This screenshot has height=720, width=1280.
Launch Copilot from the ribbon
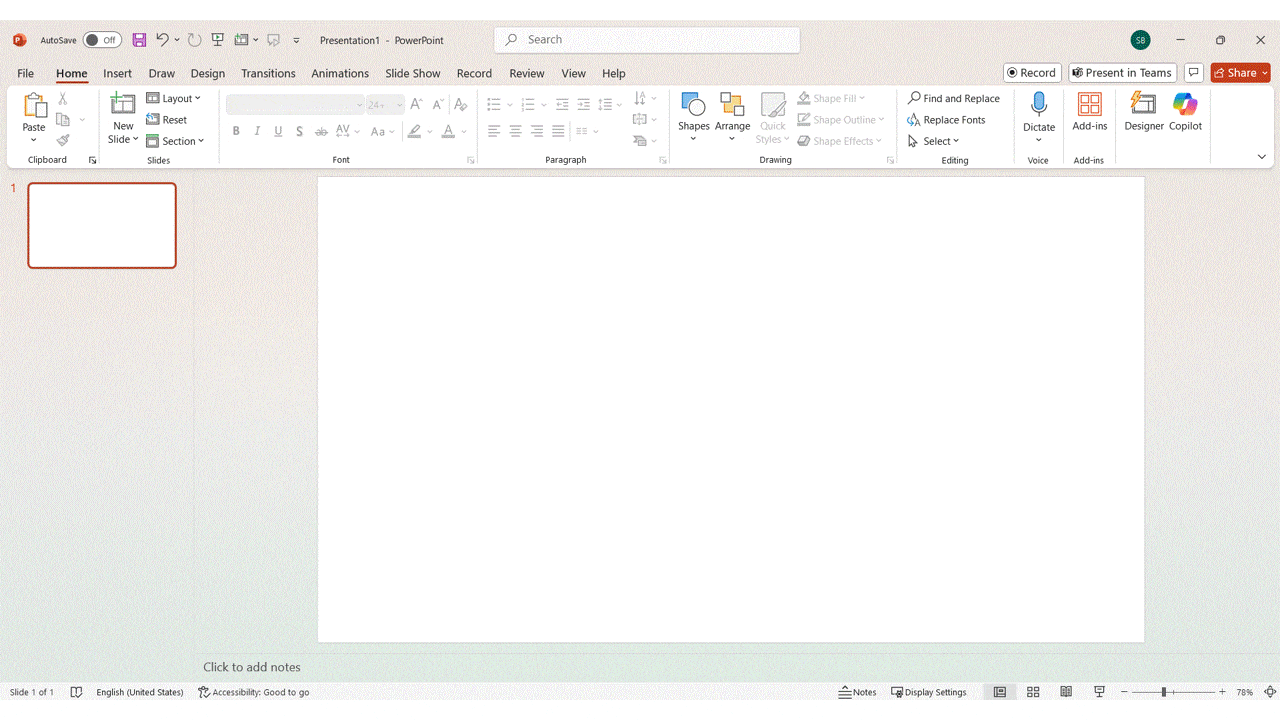click(x=1185, y=112)
